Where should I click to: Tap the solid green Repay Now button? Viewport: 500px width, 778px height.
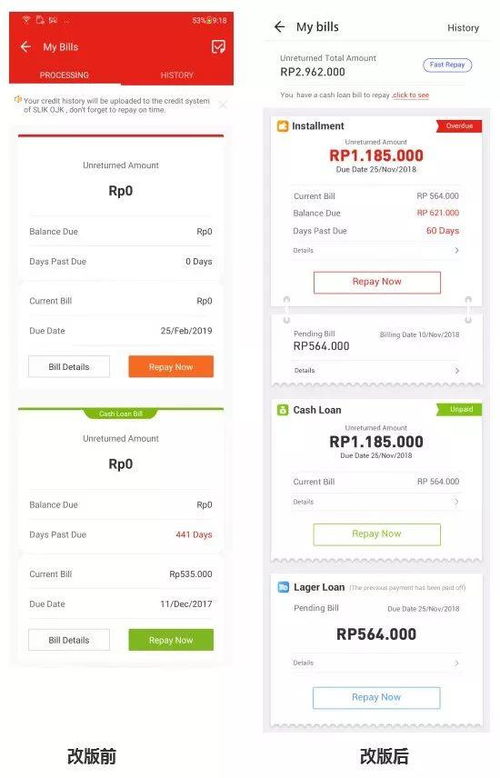171,640
